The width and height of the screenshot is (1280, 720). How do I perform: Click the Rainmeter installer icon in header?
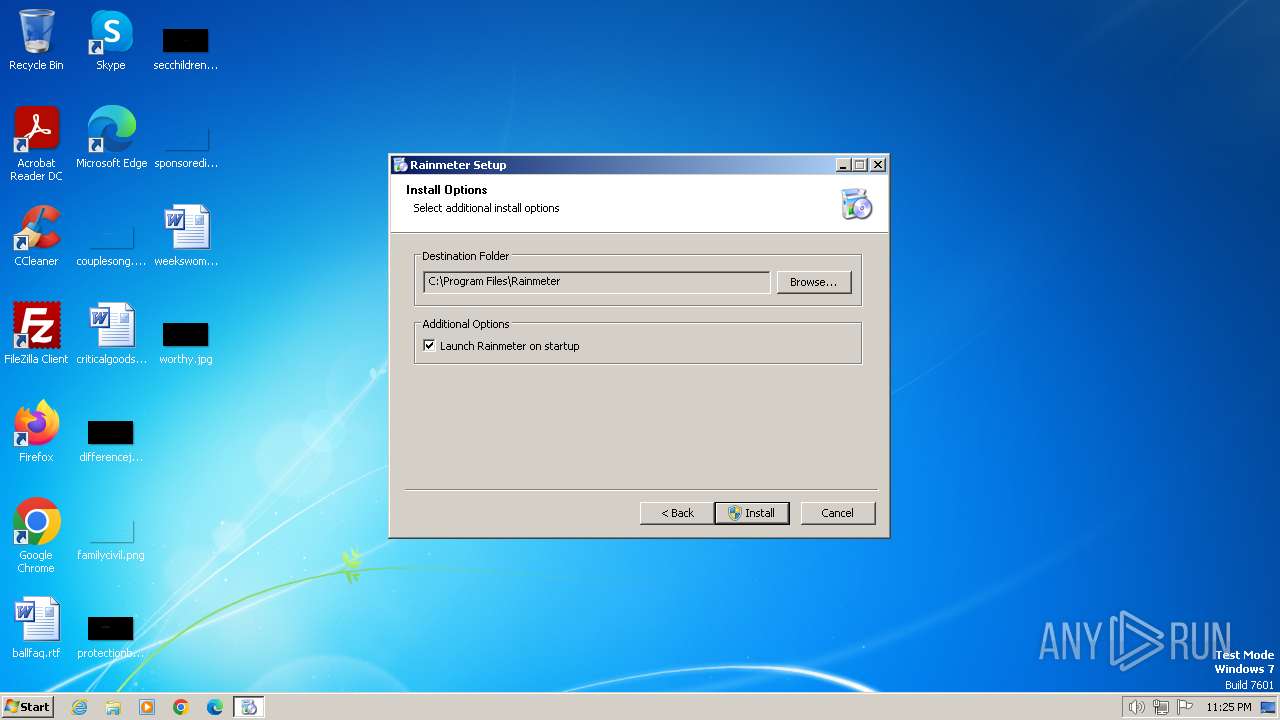(x=857, y=203)
